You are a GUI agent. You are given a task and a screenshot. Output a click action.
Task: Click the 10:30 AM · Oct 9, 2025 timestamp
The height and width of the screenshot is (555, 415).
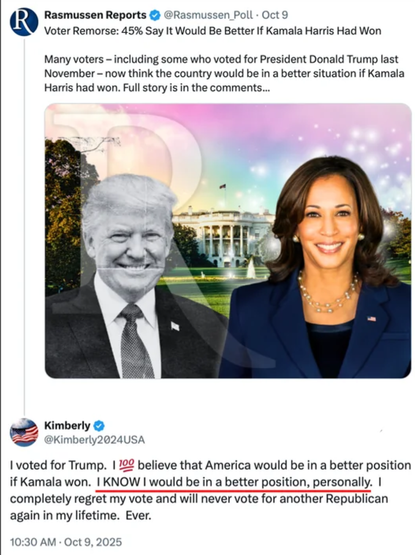66,542
